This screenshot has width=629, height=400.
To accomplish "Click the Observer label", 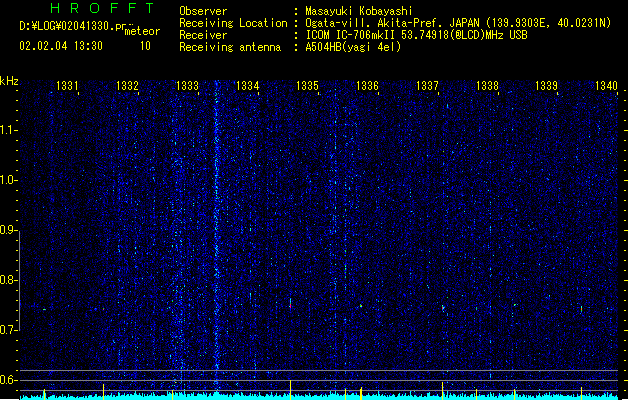I will 203,11.
